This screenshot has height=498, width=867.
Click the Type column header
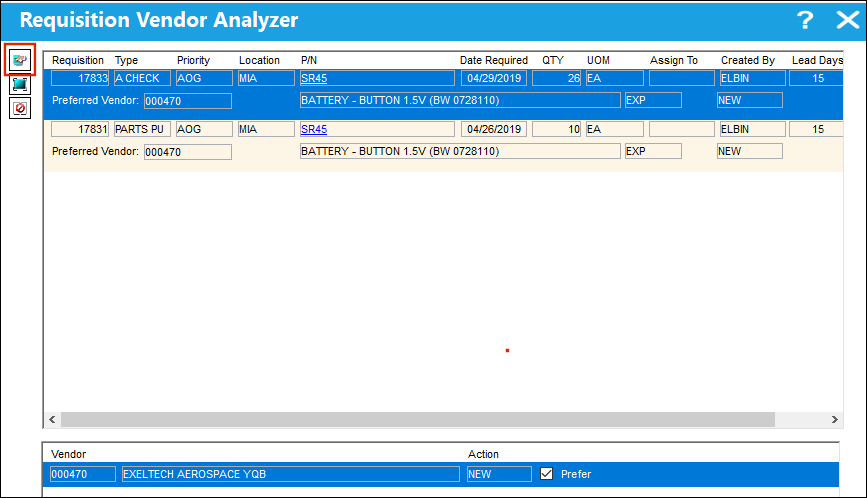click(127, 60)
